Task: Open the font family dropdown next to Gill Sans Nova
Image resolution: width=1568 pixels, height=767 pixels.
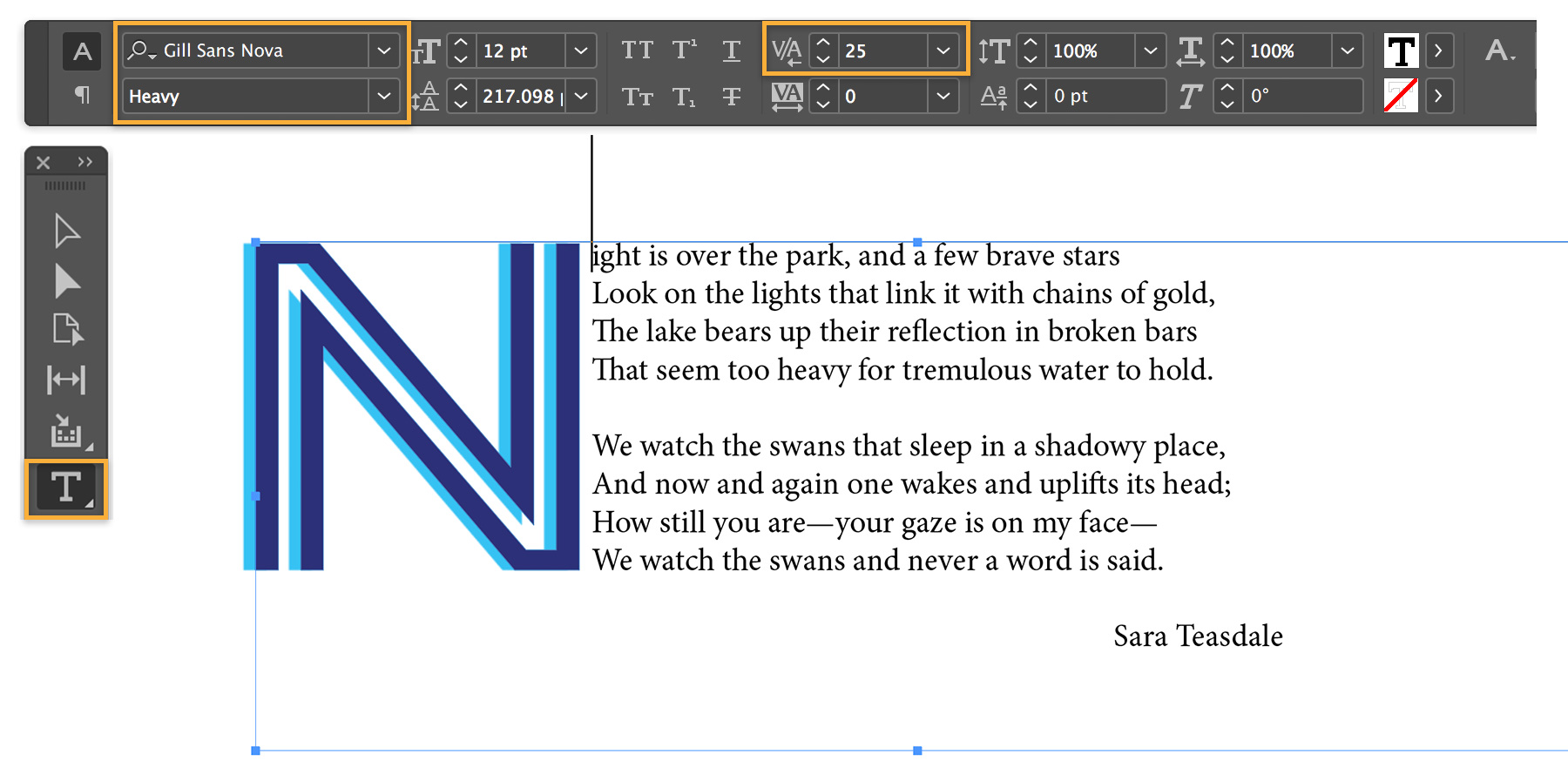Action: point(384,50)
